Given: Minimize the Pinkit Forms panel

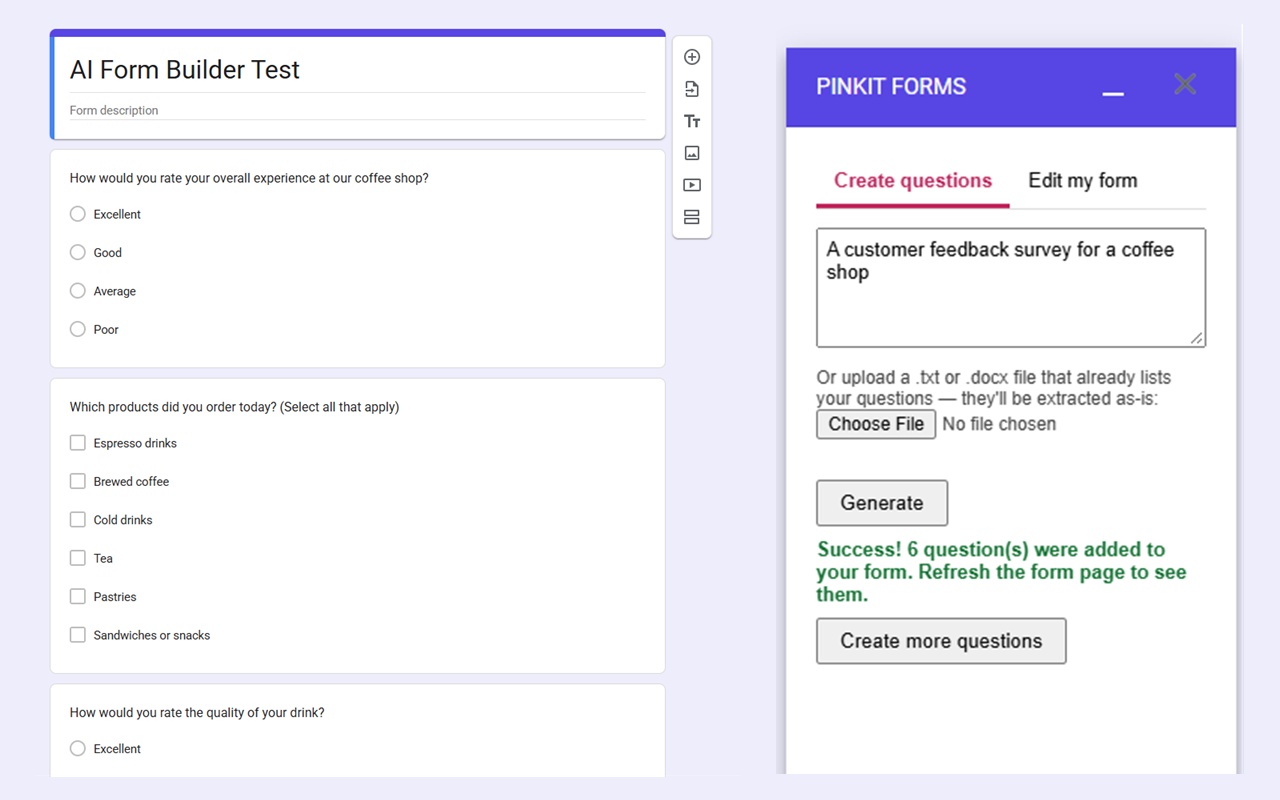Looking at the screenshot, I should [1113, 94].
